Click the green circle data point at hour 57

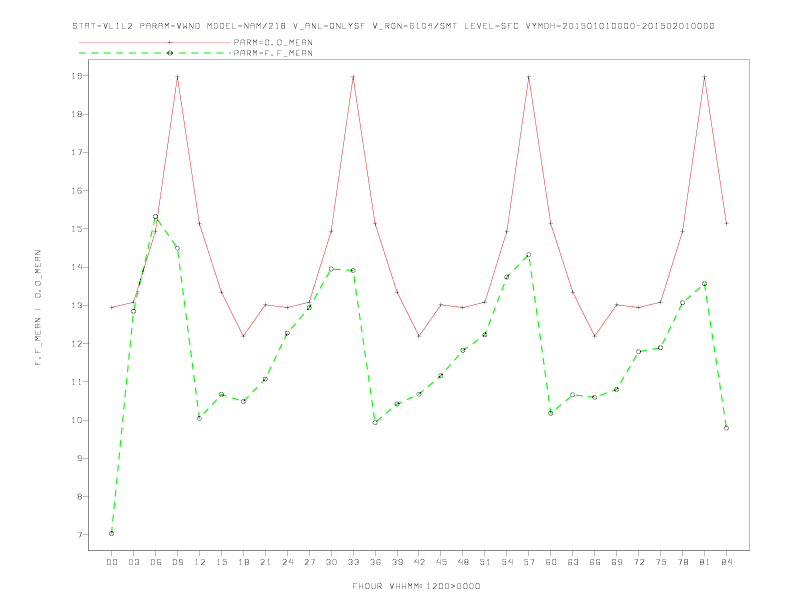coord(529,255)
